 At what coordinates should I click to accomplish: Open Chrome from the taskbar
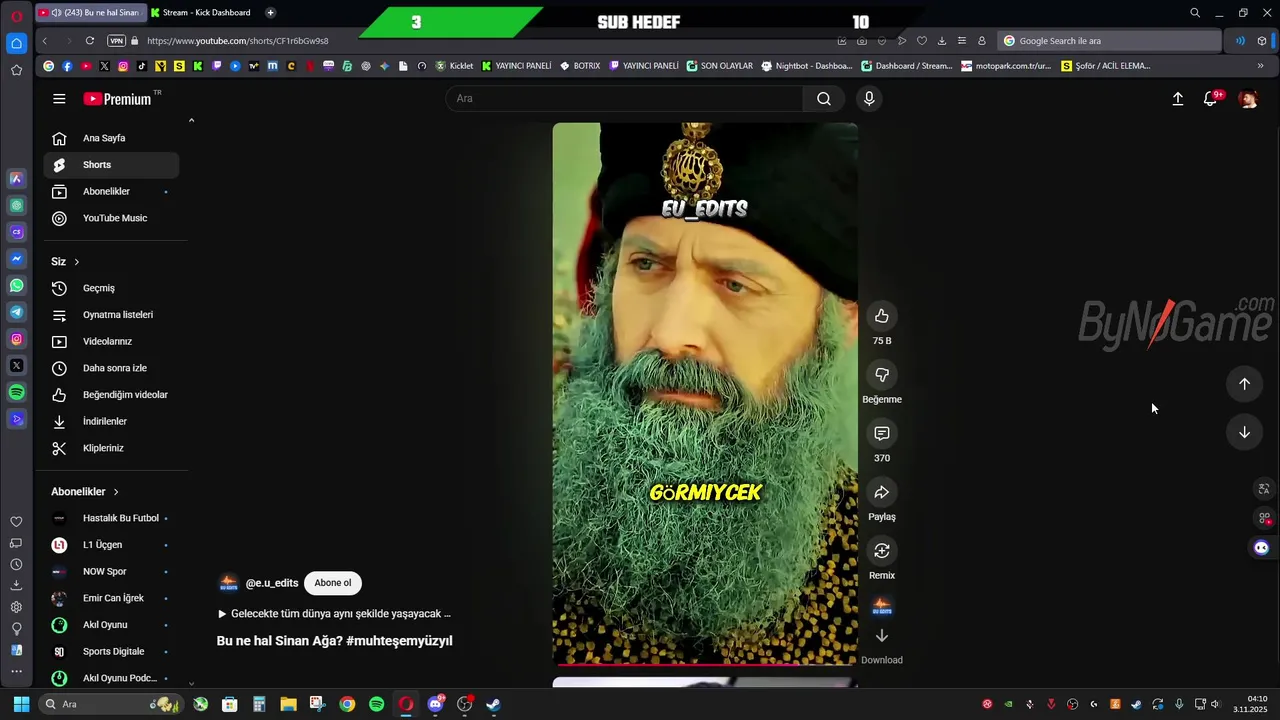(x=347, y=704)
